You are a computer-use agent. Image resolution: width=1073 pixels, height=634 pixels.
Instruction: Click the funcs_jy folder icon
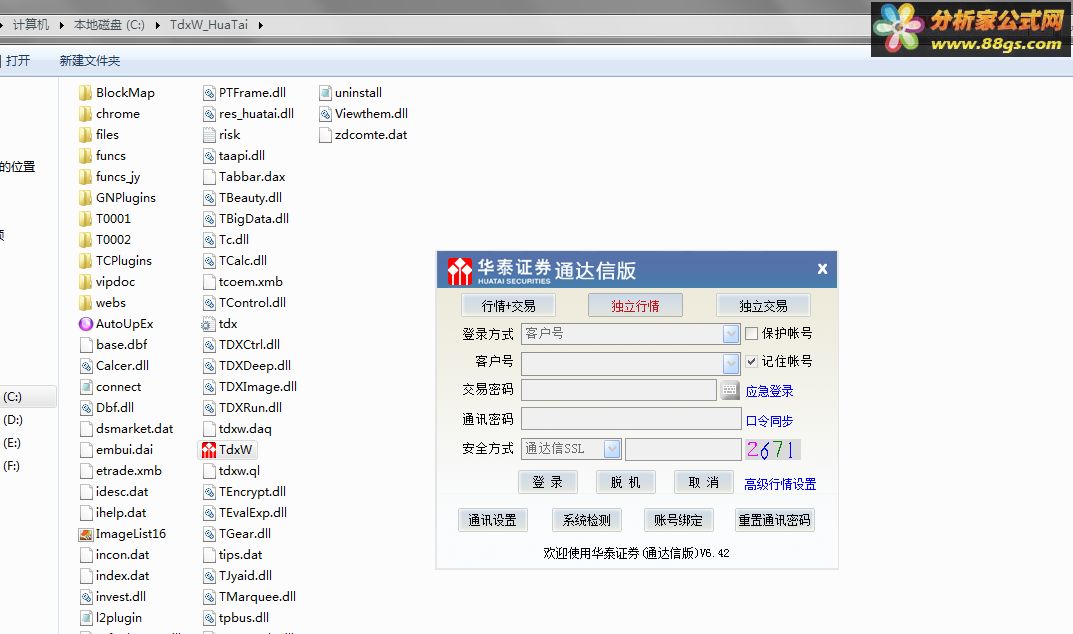pos(86,177)
